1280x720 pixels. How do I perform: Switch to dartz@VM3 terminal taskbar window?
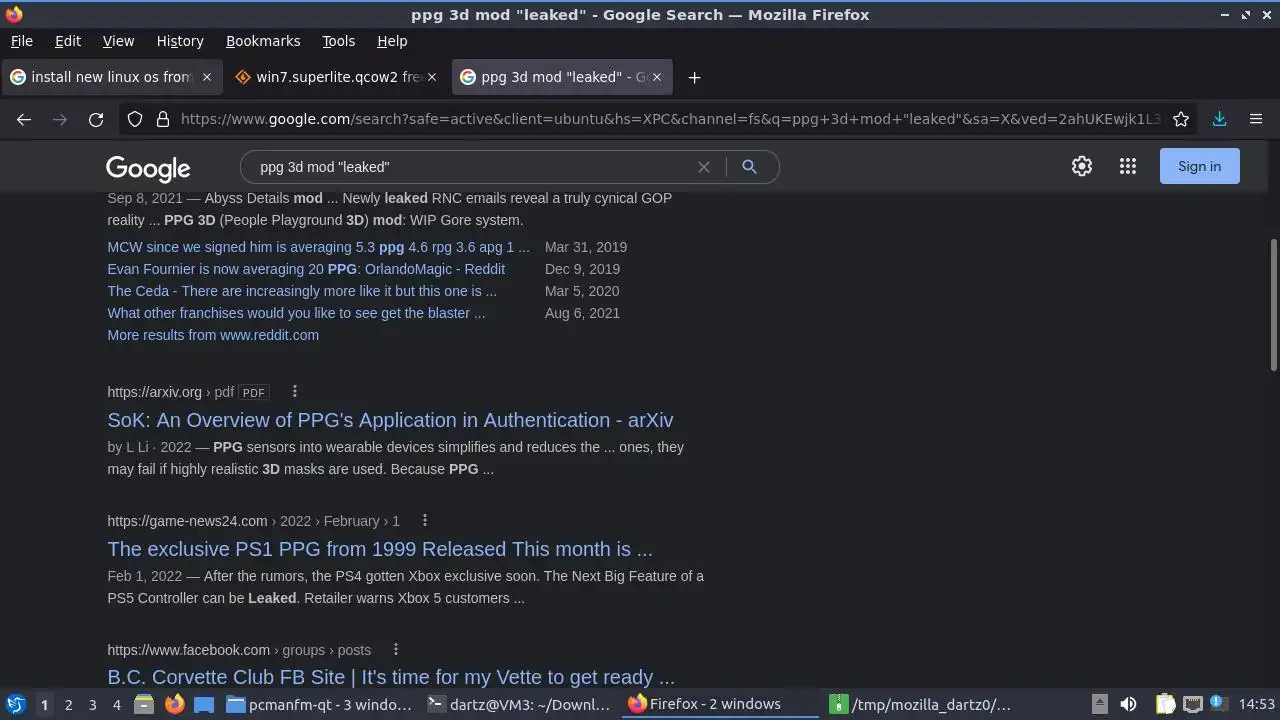coord(520,704)
